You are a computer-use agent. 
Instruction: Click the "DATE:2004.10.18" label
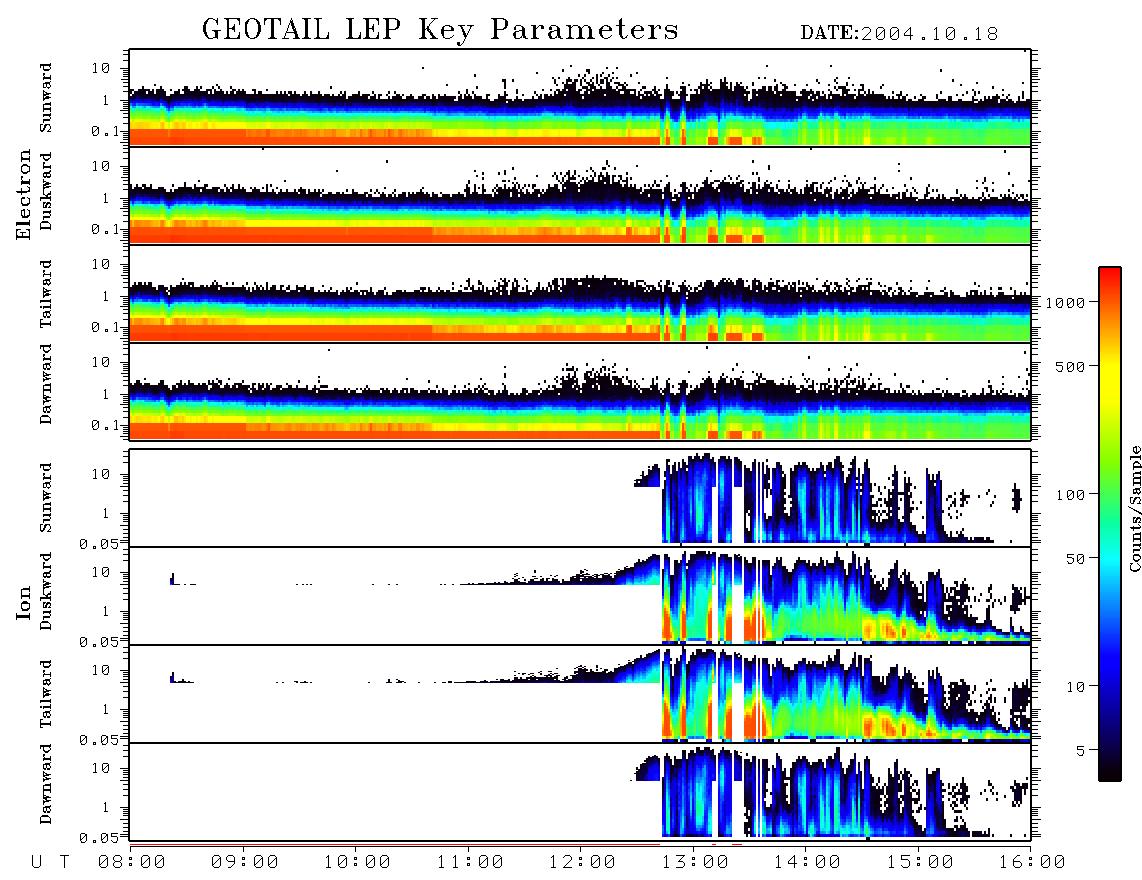pos(899,34)
